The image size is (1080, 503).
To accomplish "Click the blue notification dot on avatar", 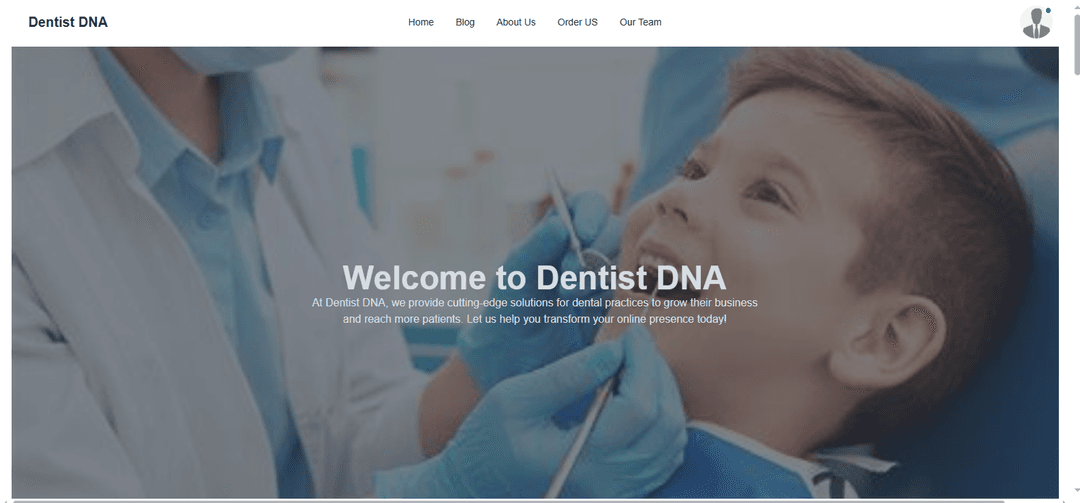I will (1048, 10).
